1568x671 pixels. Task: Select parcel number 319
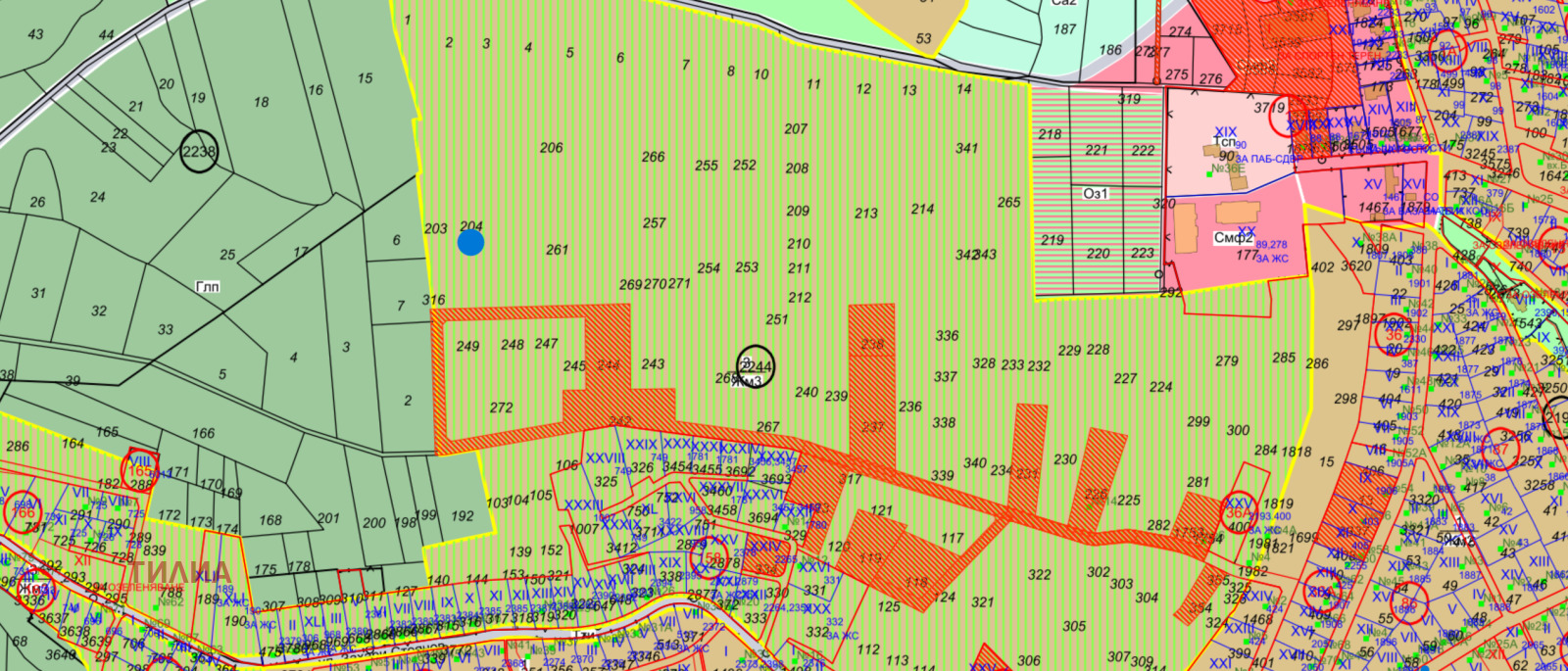1129,99
